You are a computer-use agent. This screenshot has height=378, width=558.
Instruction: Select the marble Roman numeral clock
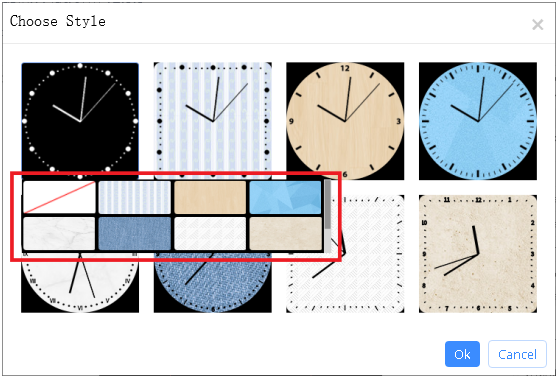[x=80, y=283]
